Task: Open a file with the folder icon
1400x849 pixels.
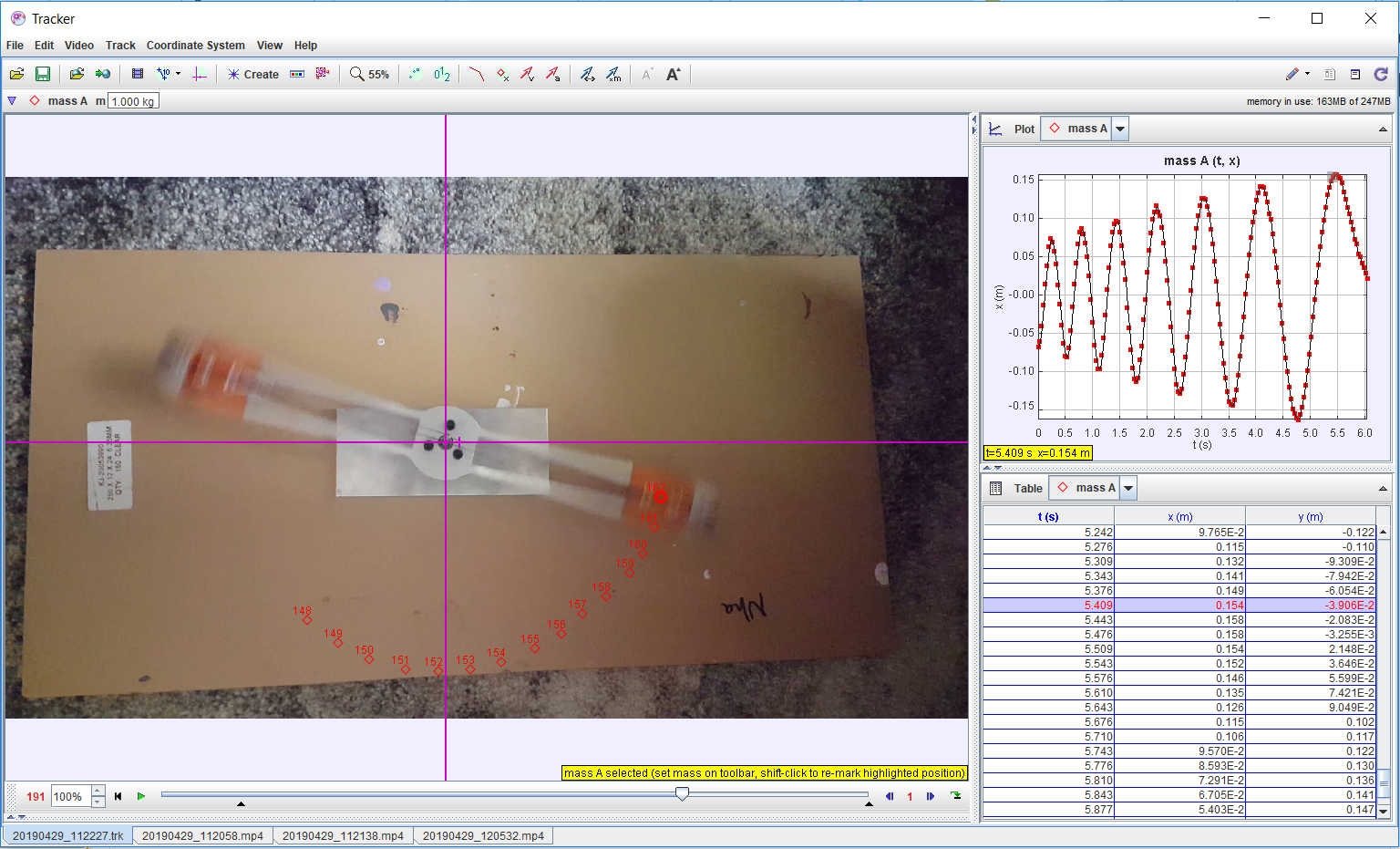Action: pyautogui.click(x=16, y=74)
